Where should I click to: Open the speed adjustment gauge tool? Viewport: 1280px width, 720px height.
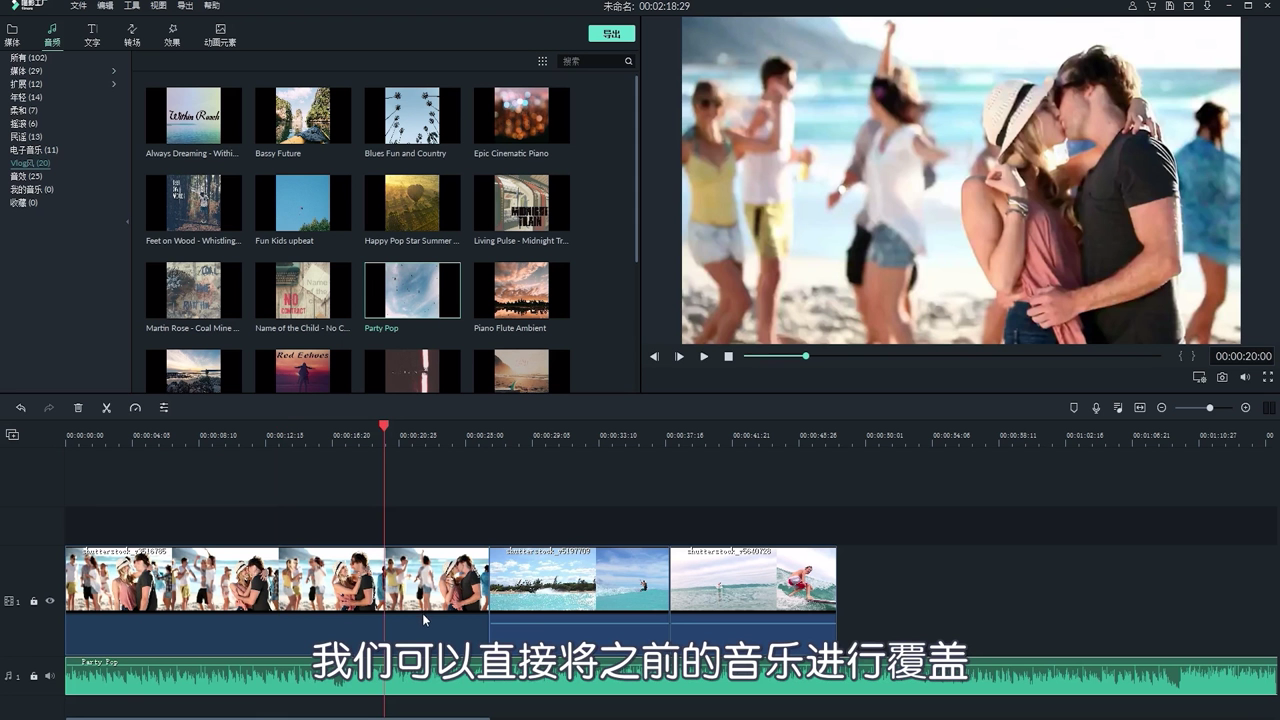click(135, 408)
